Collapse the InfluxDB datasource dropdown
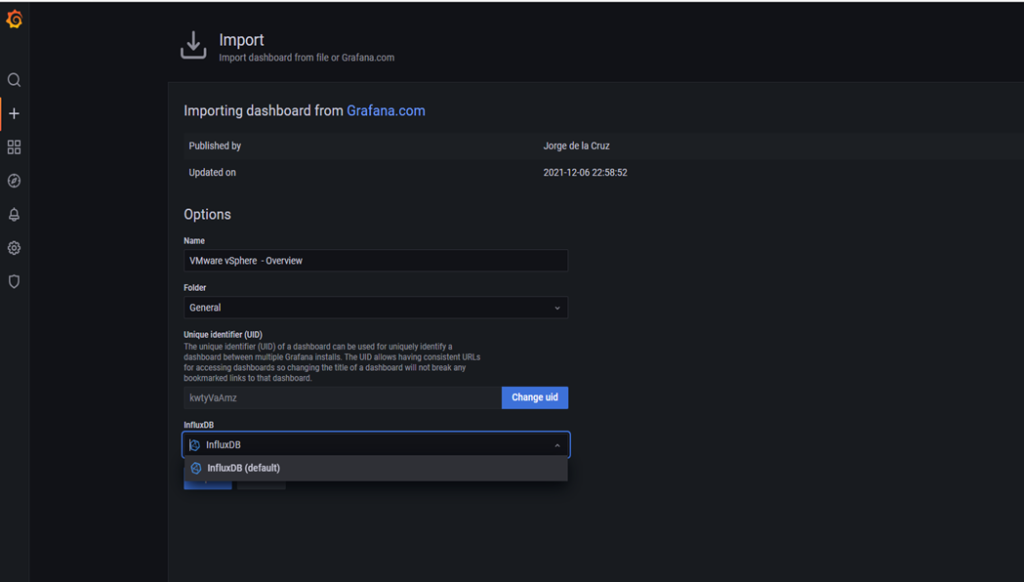Viewport: 1024px width, 582px height. click(x=376, y=445)
